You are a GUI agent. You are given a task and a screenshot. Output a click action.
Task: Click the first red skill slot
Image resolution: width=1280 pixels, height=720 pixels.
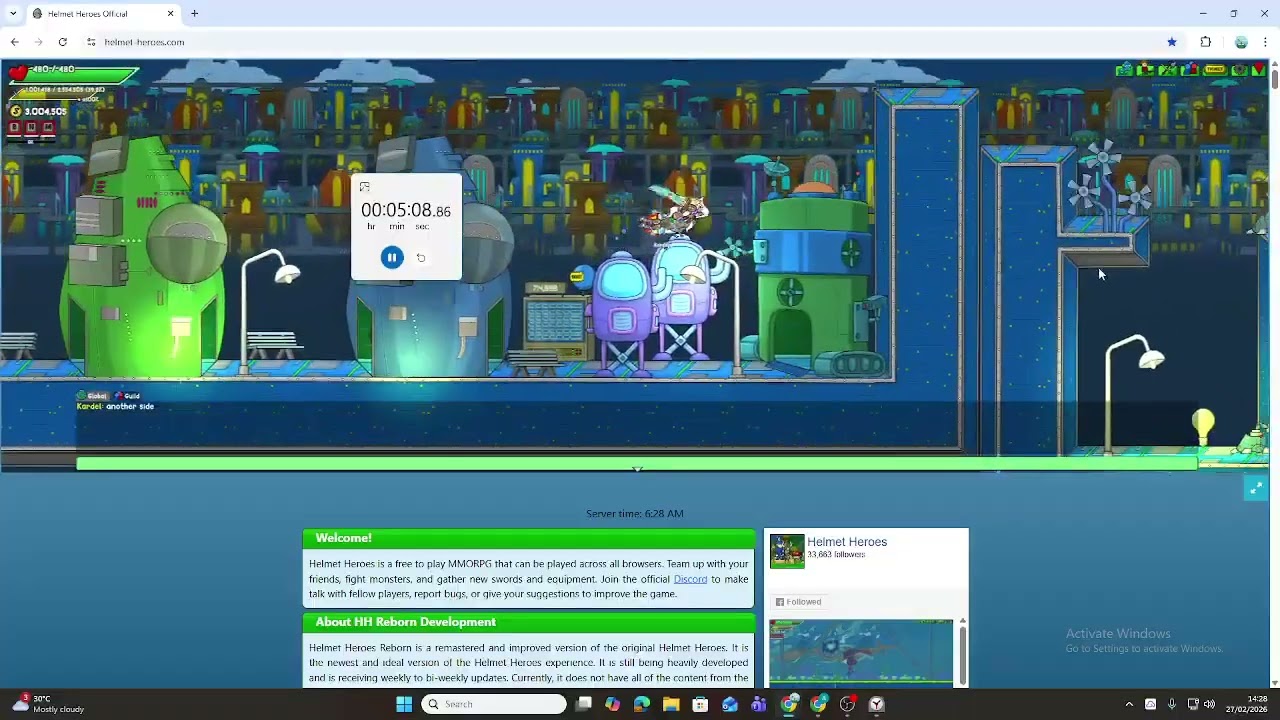[x=16, y=128]
